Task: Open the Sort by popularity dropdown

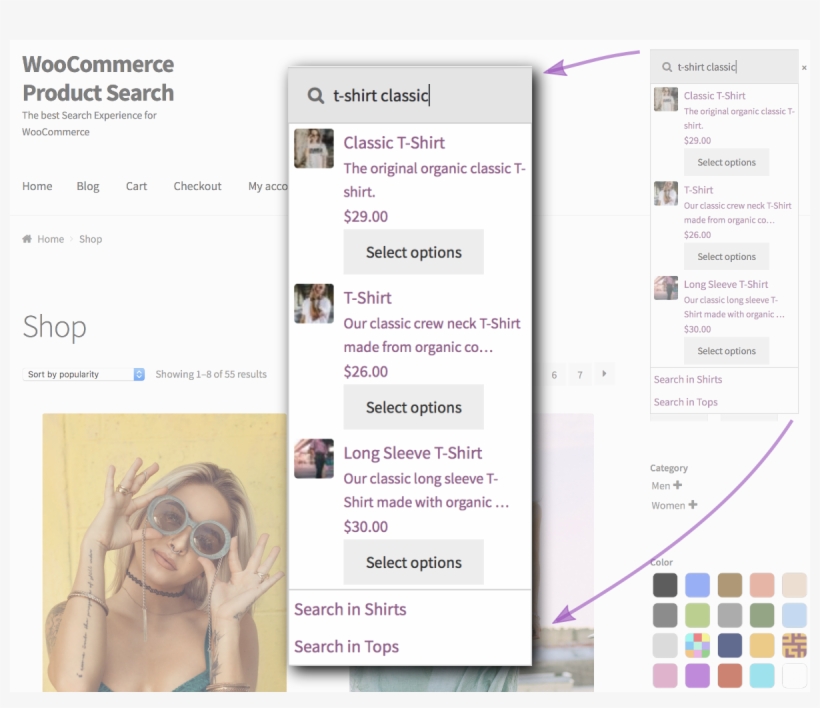Action: click(x=84, y=374)
